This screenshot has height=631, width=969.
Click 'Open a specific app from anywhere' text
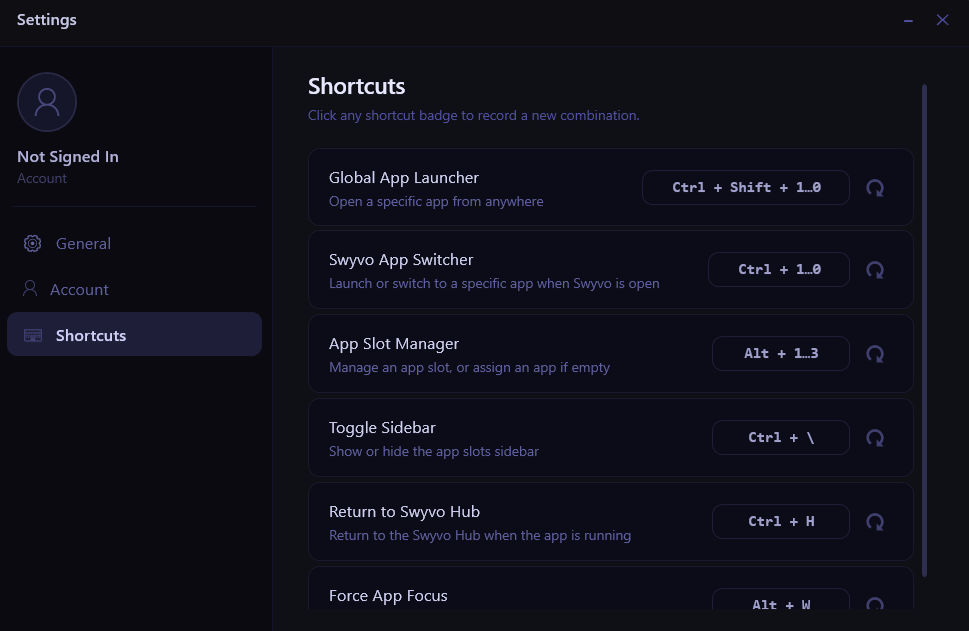(x=436, y=201)
